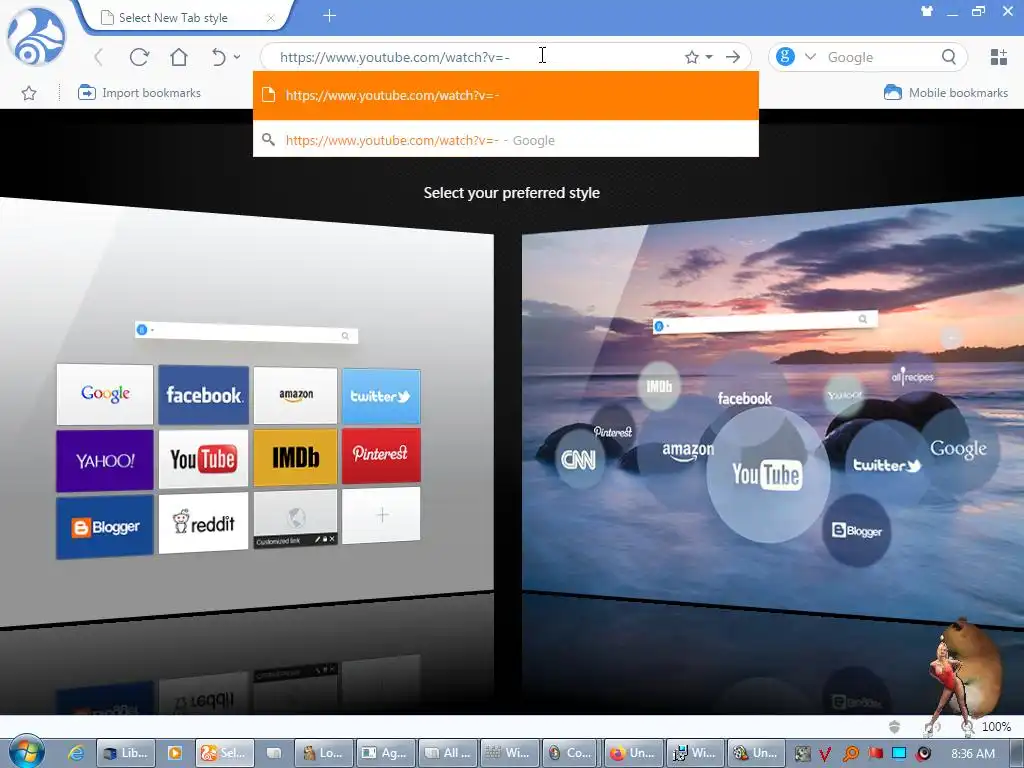The image size is (1024, 768).
Task: Choose the orange highlighted URL suggestion
Action: point(505,95)
